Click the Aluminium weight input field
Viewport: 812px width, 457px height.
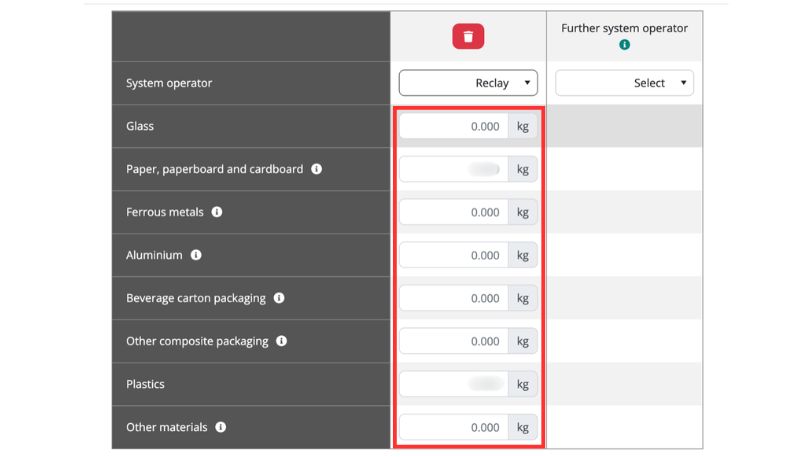(x=453, y=255)
